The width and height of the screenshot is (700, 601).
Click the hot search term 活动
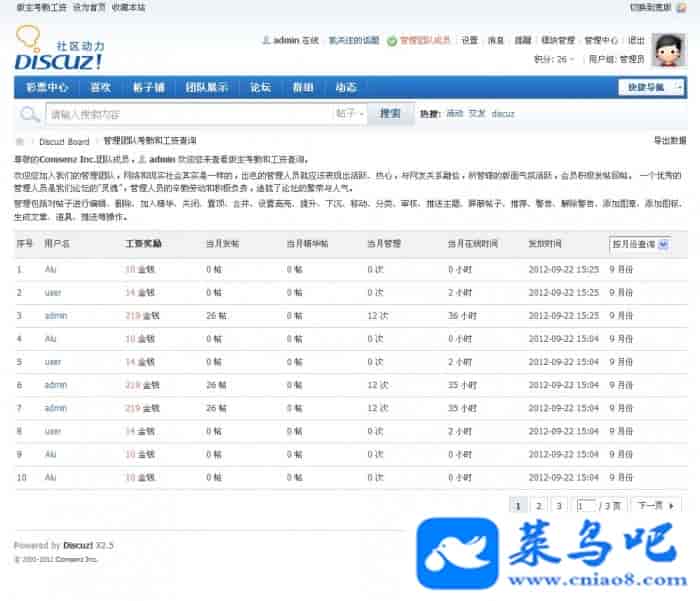pyautogui.click(x=455, y=114)
